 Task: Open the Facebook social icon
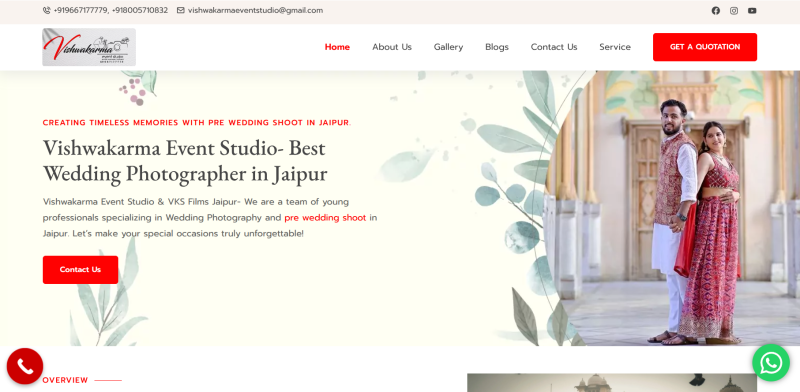click(715, 11)
